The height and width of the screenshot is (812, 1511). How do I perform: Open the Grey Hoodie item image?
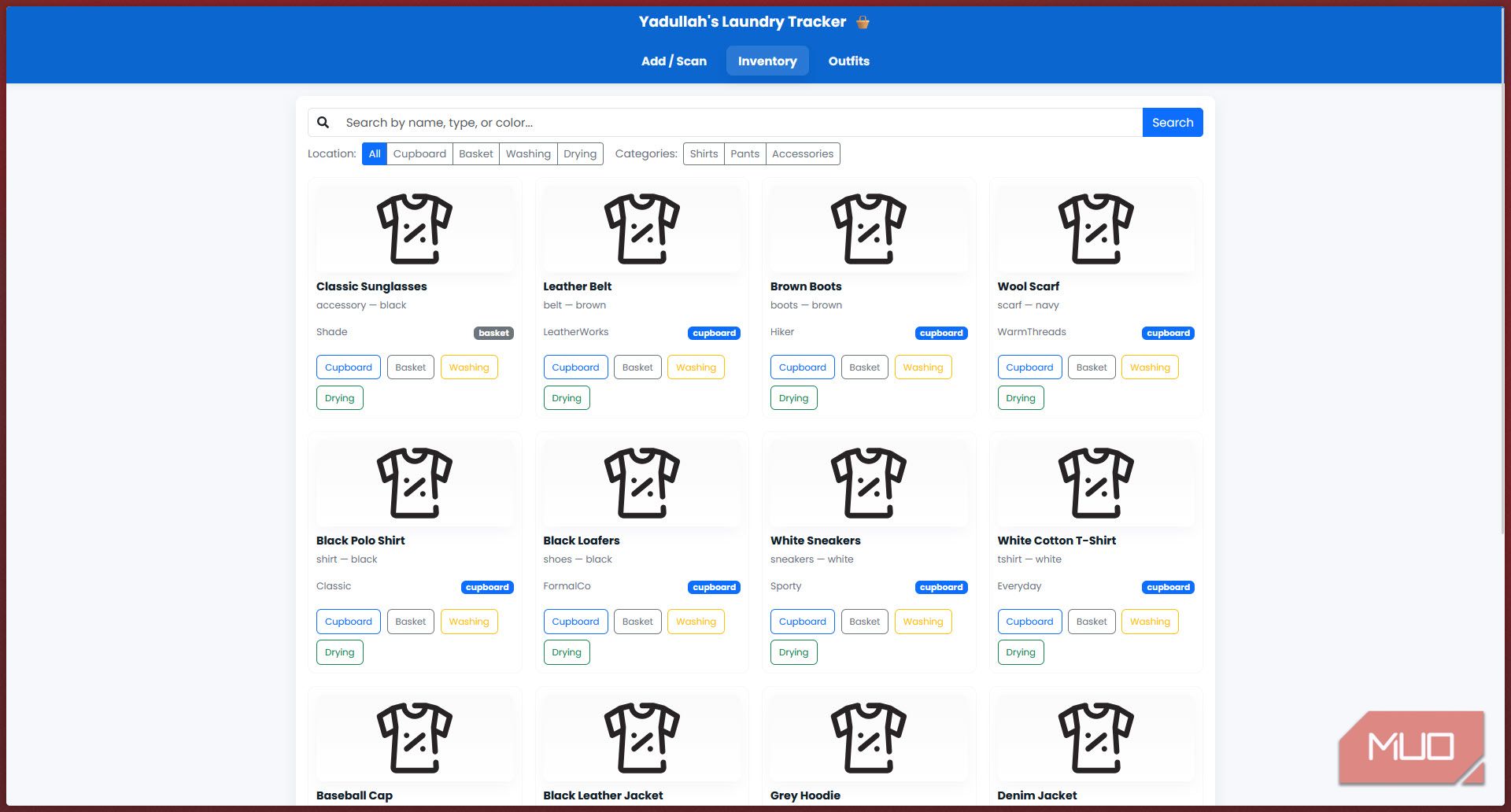tap(869, 737)
